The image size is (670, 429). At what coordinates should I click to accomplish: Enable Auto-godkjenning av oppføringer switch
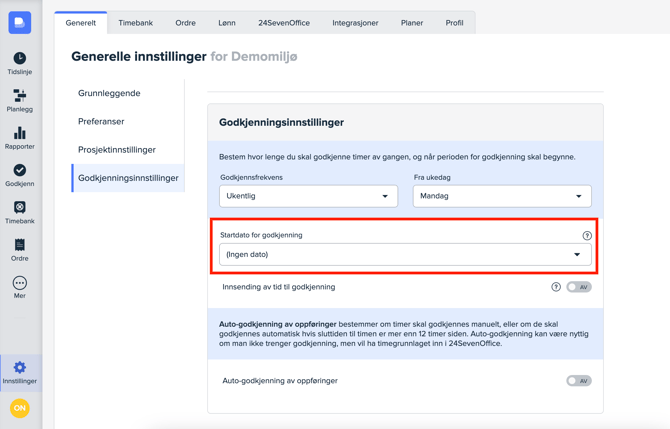coord(578,381)
